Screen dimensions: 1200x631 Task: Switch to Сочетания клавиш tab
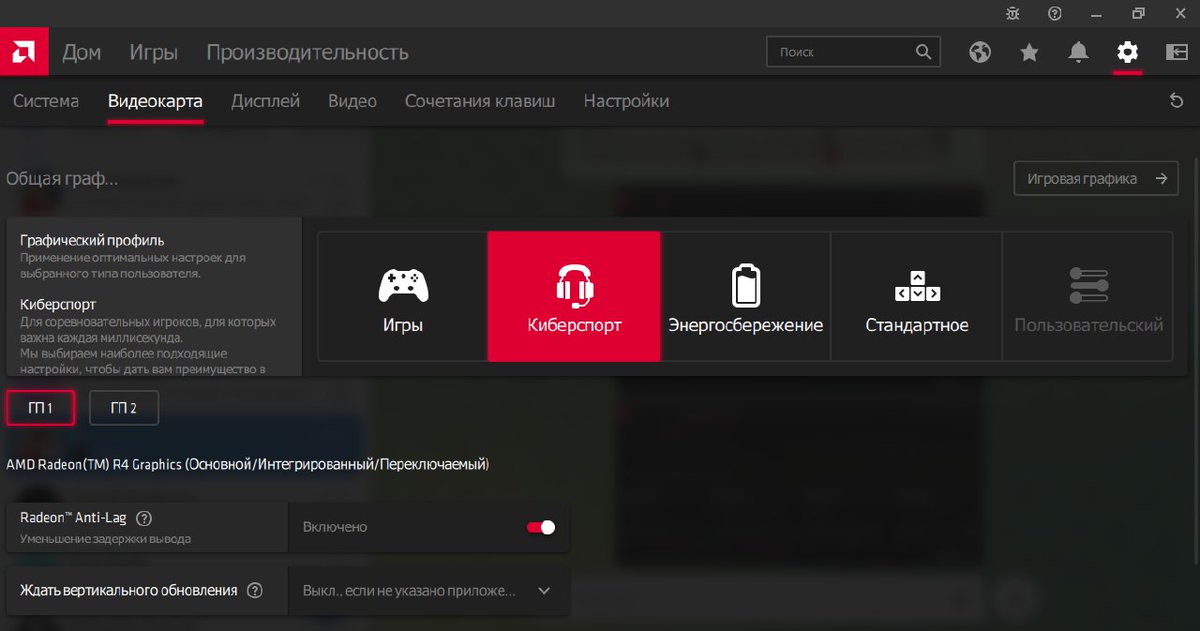(480, 101)
